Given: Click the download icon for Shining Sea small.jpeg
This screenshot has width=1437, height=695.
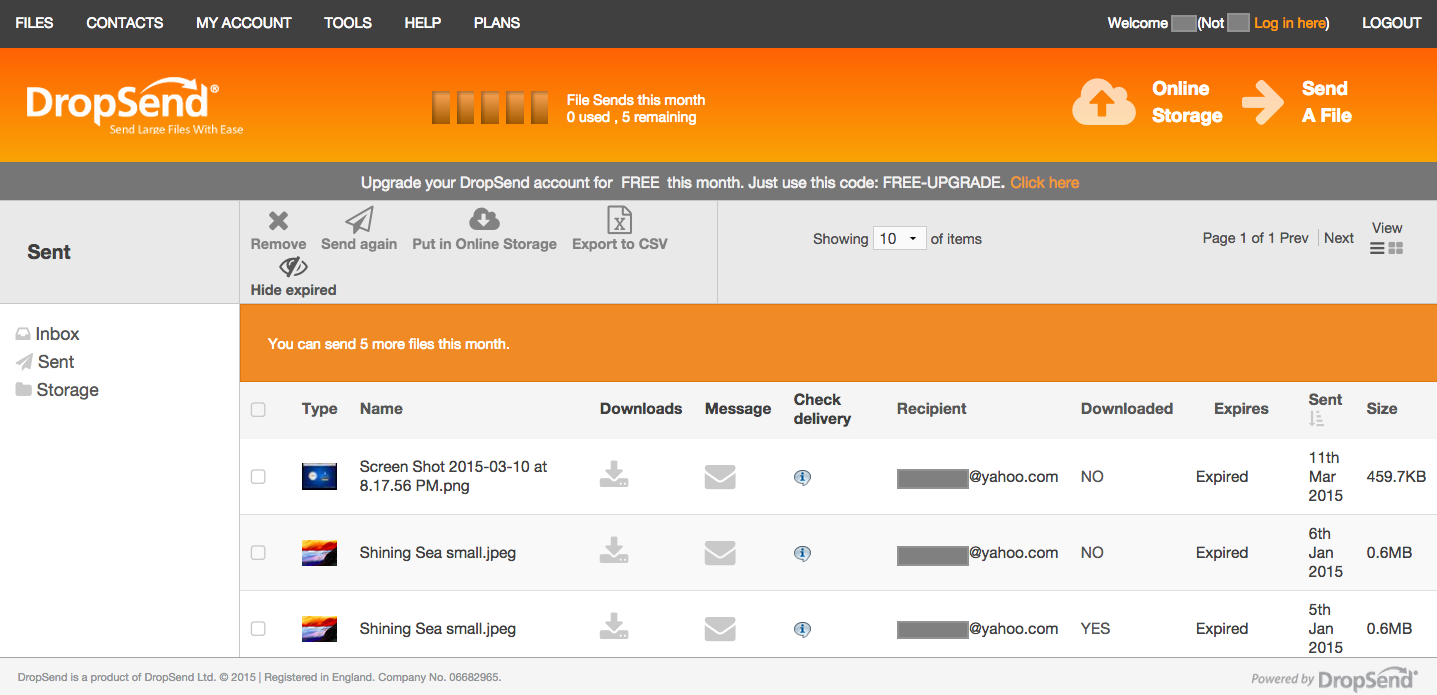Looking at the screenshot, I should click(614, 552).
